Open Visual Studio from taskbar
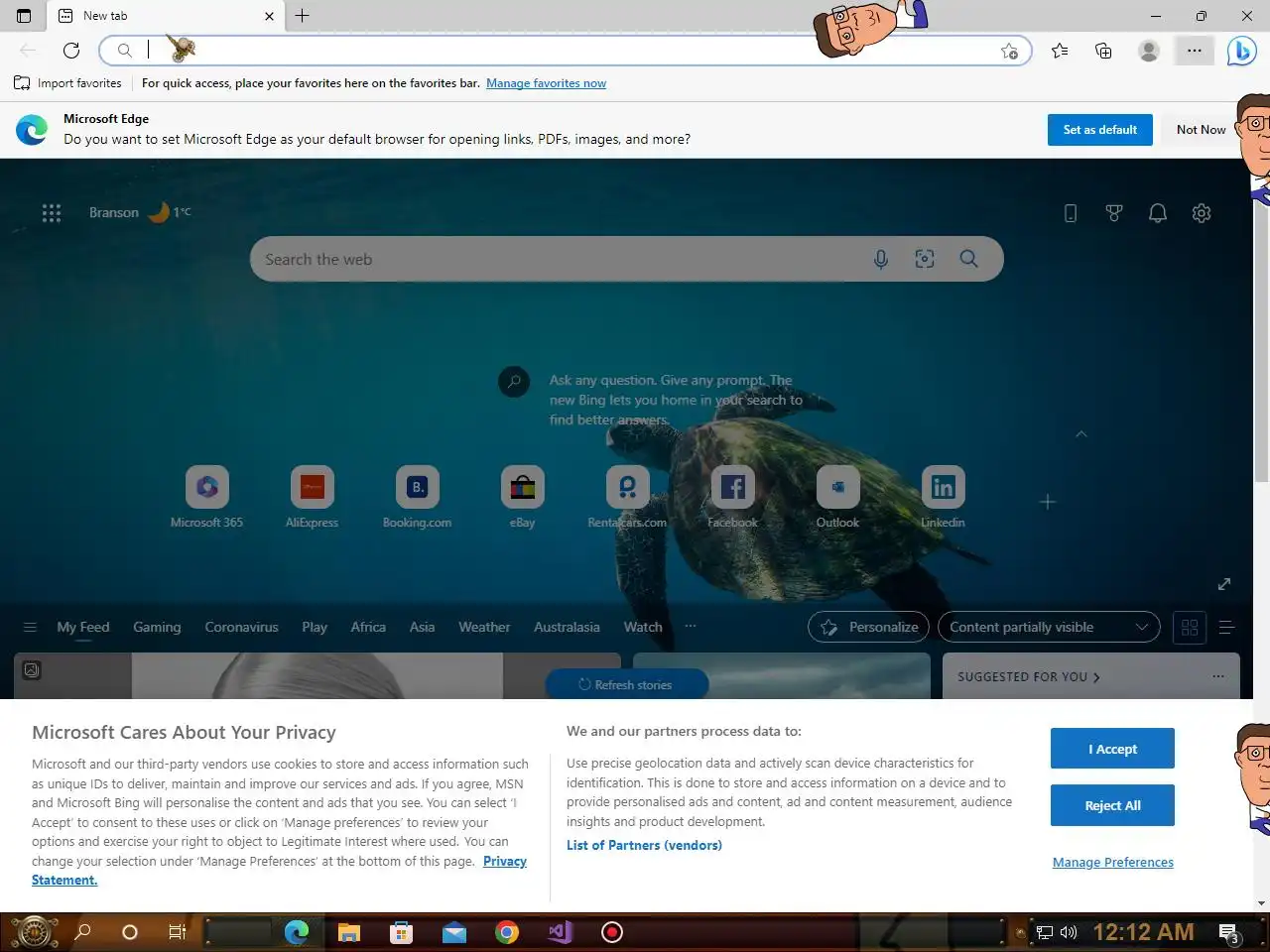The height and width of the screenshot is (952, 1270). (x=560, y=932)
